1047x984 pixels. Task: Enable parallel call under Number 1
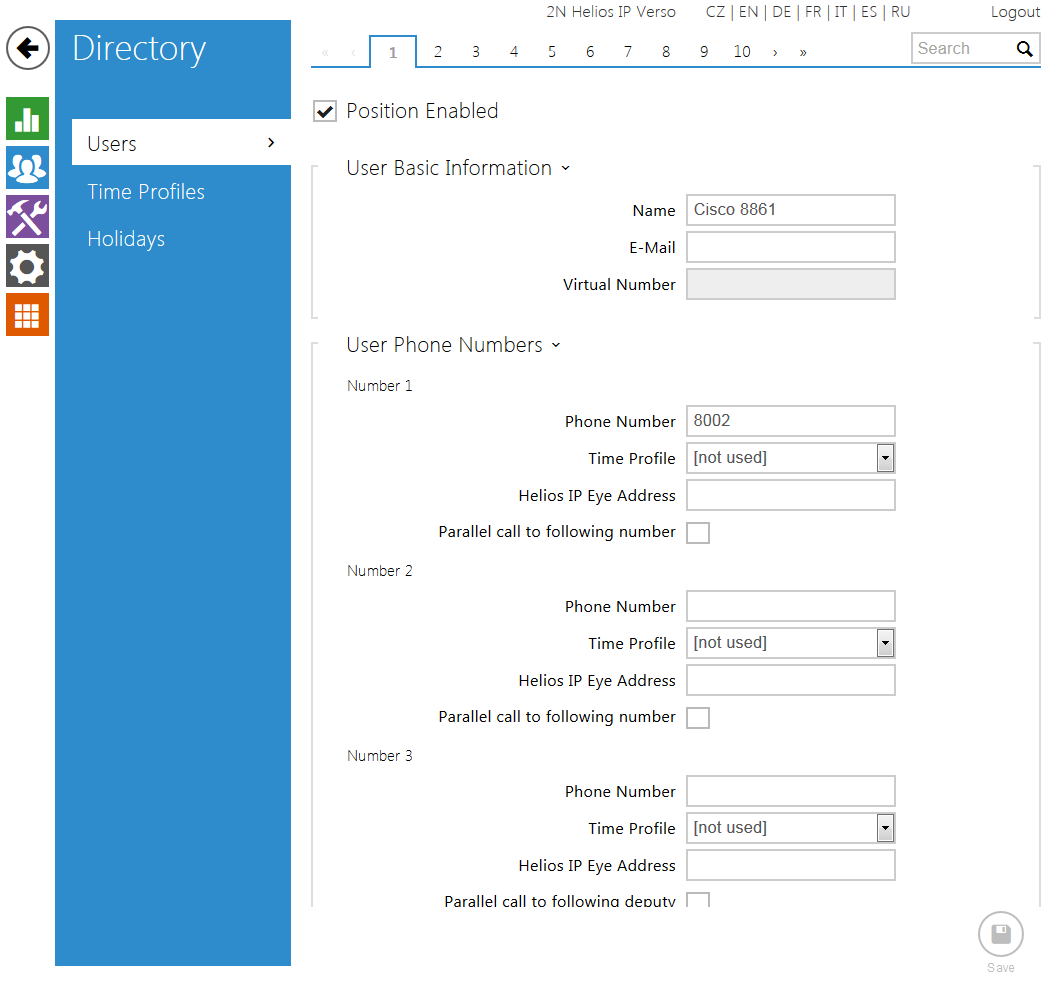(x=698, y=533)
